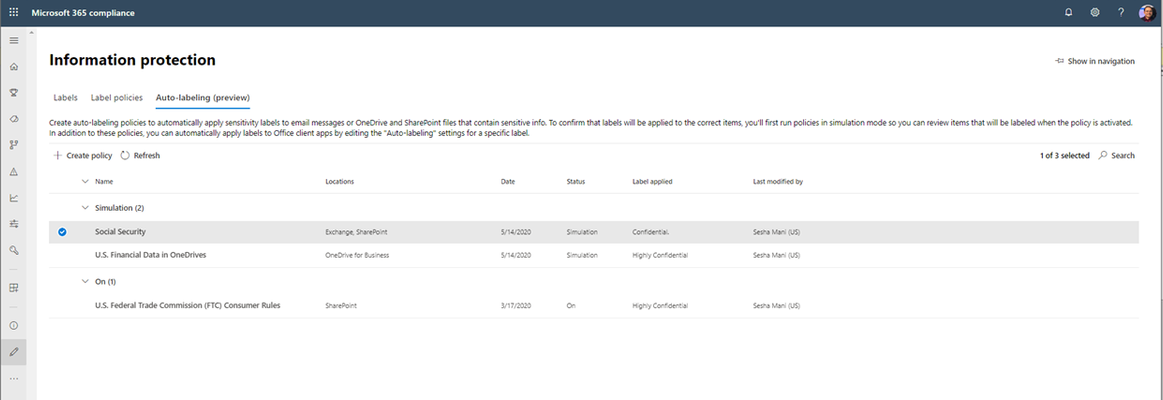
Task: Show more items via sidebar ellipsis
Action: tap(13, 378)
